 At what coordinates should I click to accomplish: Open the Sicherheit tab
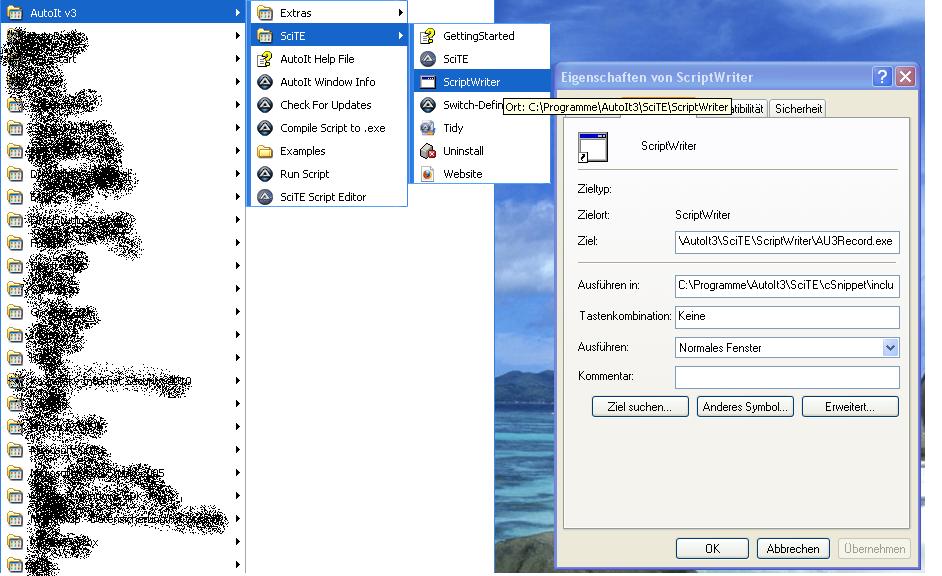[x=798, y=109]
